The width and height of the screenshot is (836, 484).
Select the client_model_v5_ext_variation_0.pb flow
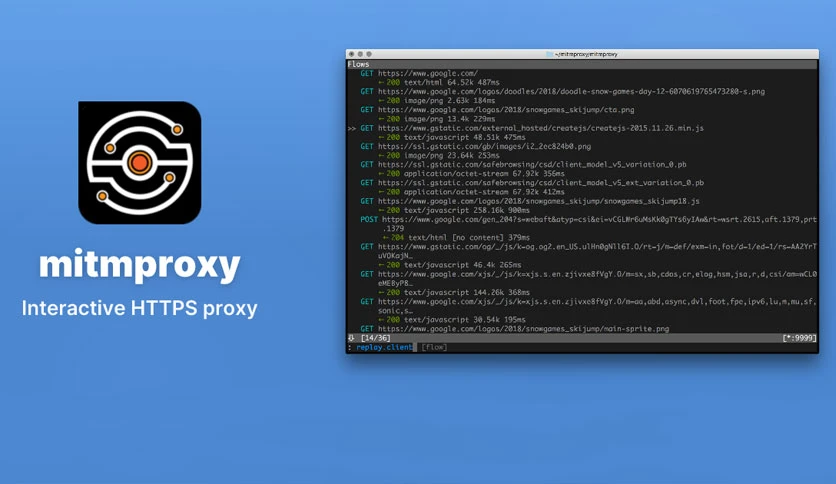(532, 183)
